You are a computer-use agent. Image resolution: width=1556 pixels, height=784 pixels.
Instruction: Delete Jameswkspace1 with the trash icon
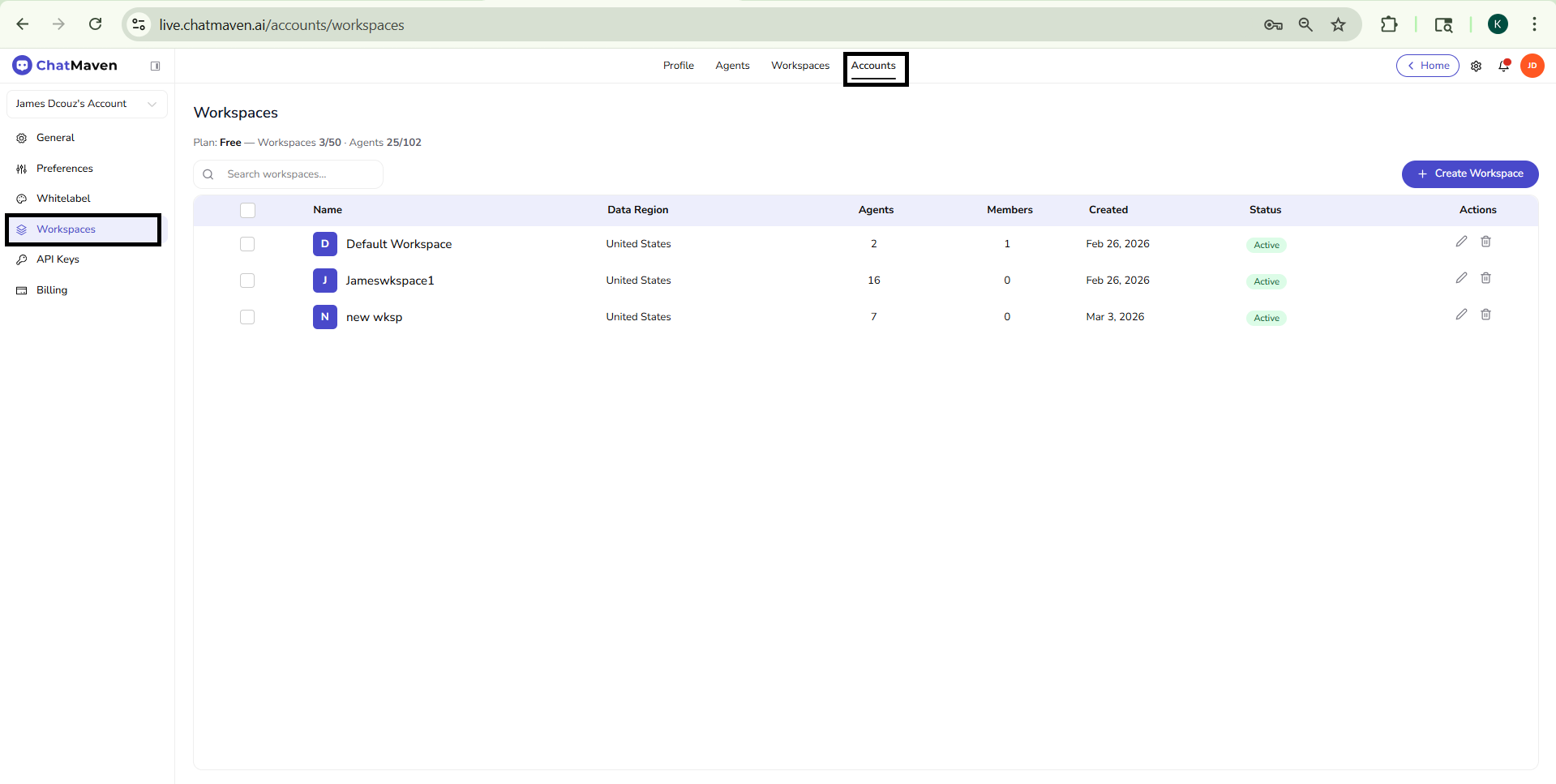[x=1486, y=277]
